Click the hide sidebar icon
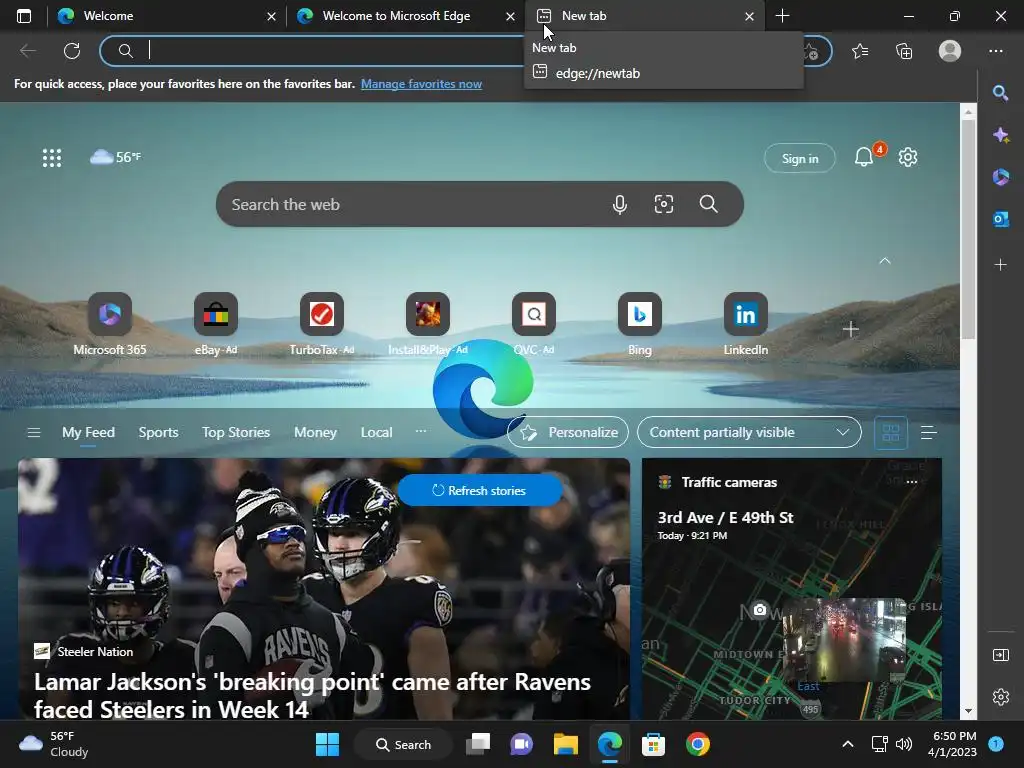 (x=1000, y=654)
